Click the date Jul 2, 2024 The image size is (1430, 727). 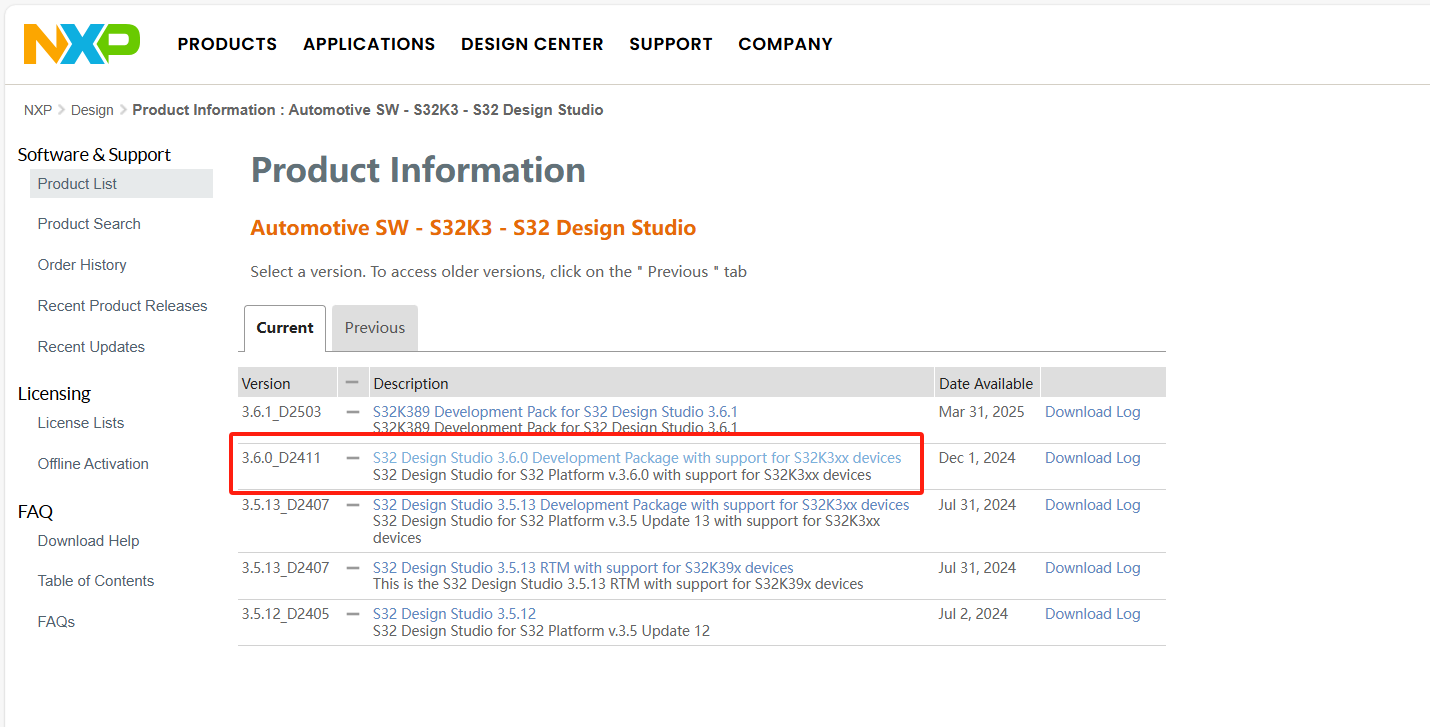coord(973,614)
